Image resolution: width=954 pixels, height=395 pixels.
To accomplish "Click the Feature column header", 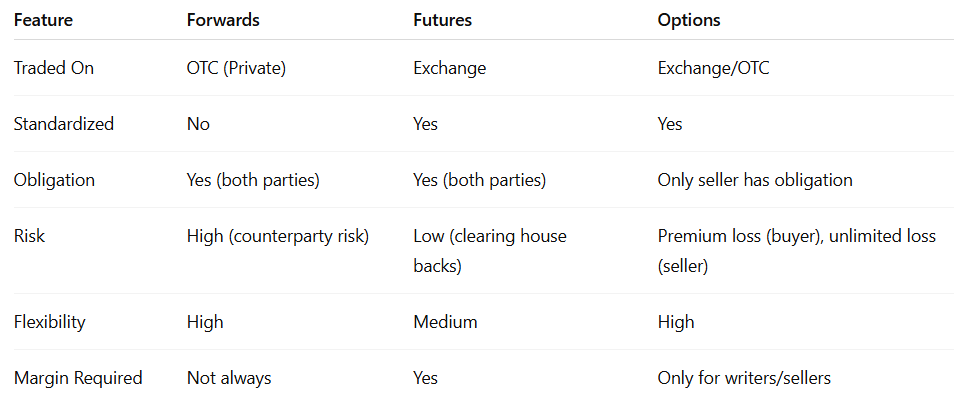I will [x=43, y=20].
